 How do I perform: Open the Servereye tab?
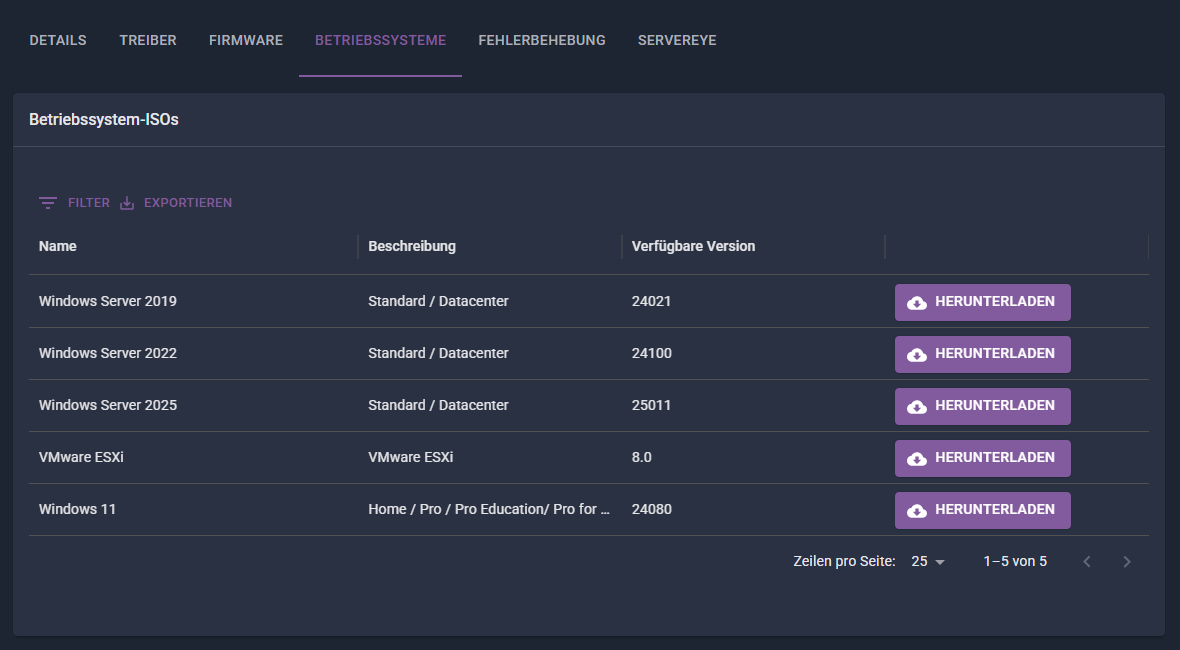677,41
